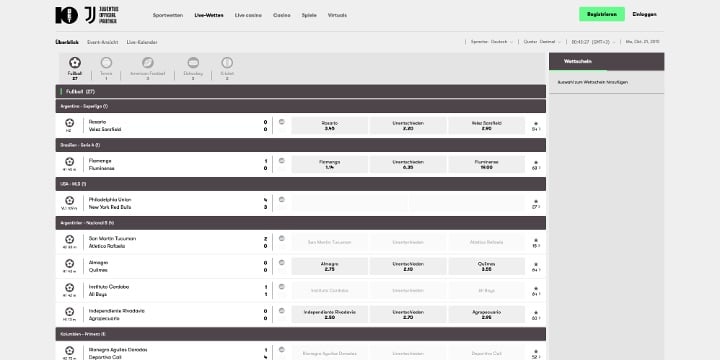Open match stats icon for San Martin Tucuman
The height and width of the screenshot is (360, 720).
[x=281, y=238]
